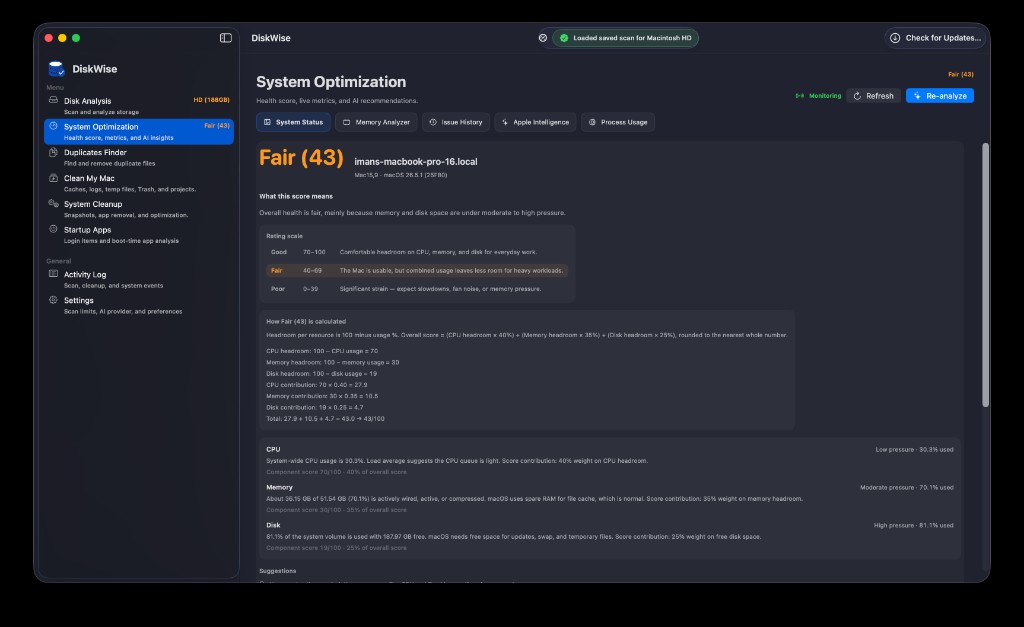
Task: Click the 'Rating scale' heading
Action: click(284, 236)
